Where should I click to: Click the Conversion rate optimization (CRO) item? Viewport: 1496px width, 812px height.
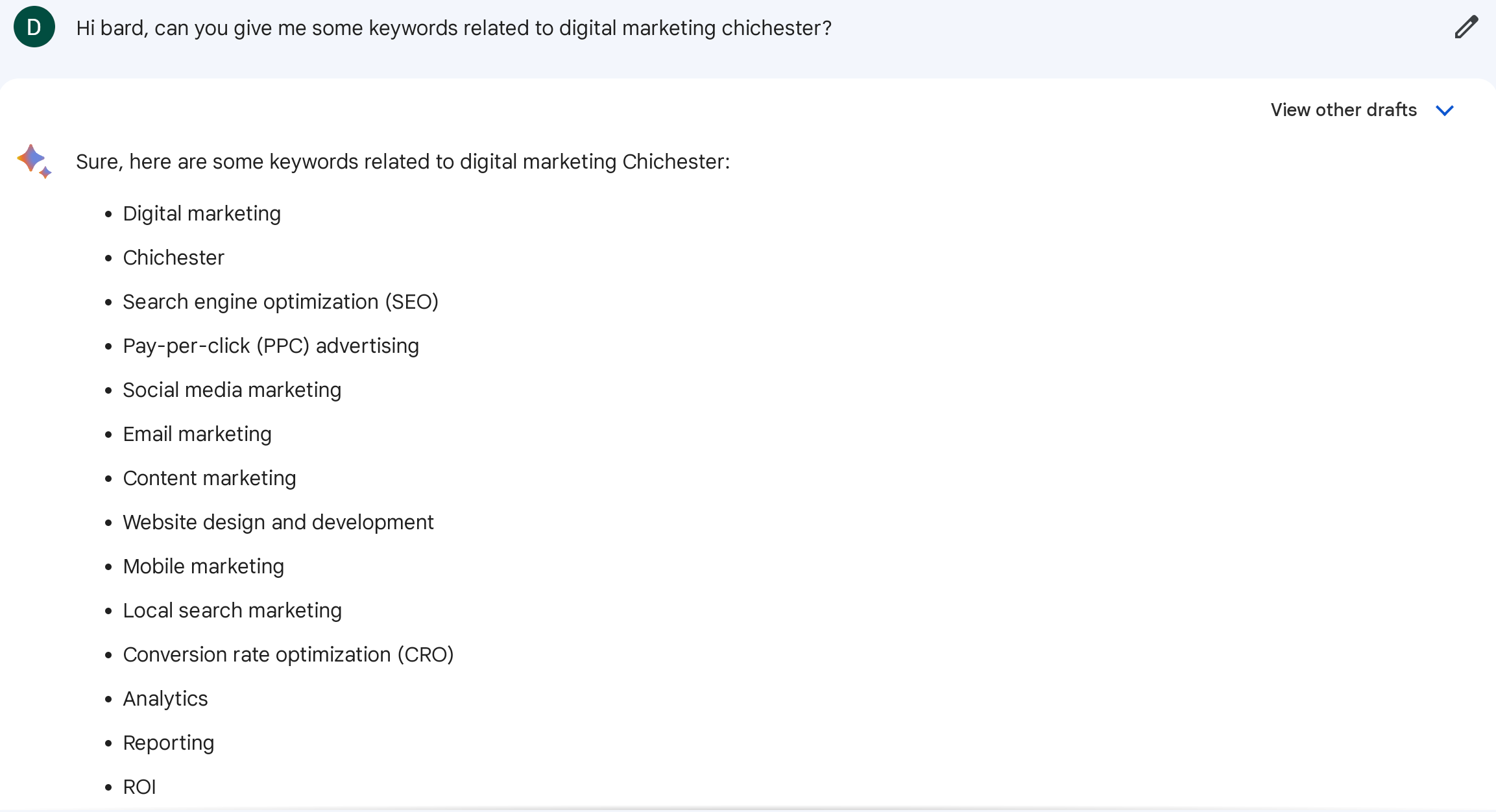pyautogui.click(x=288, y=654)
